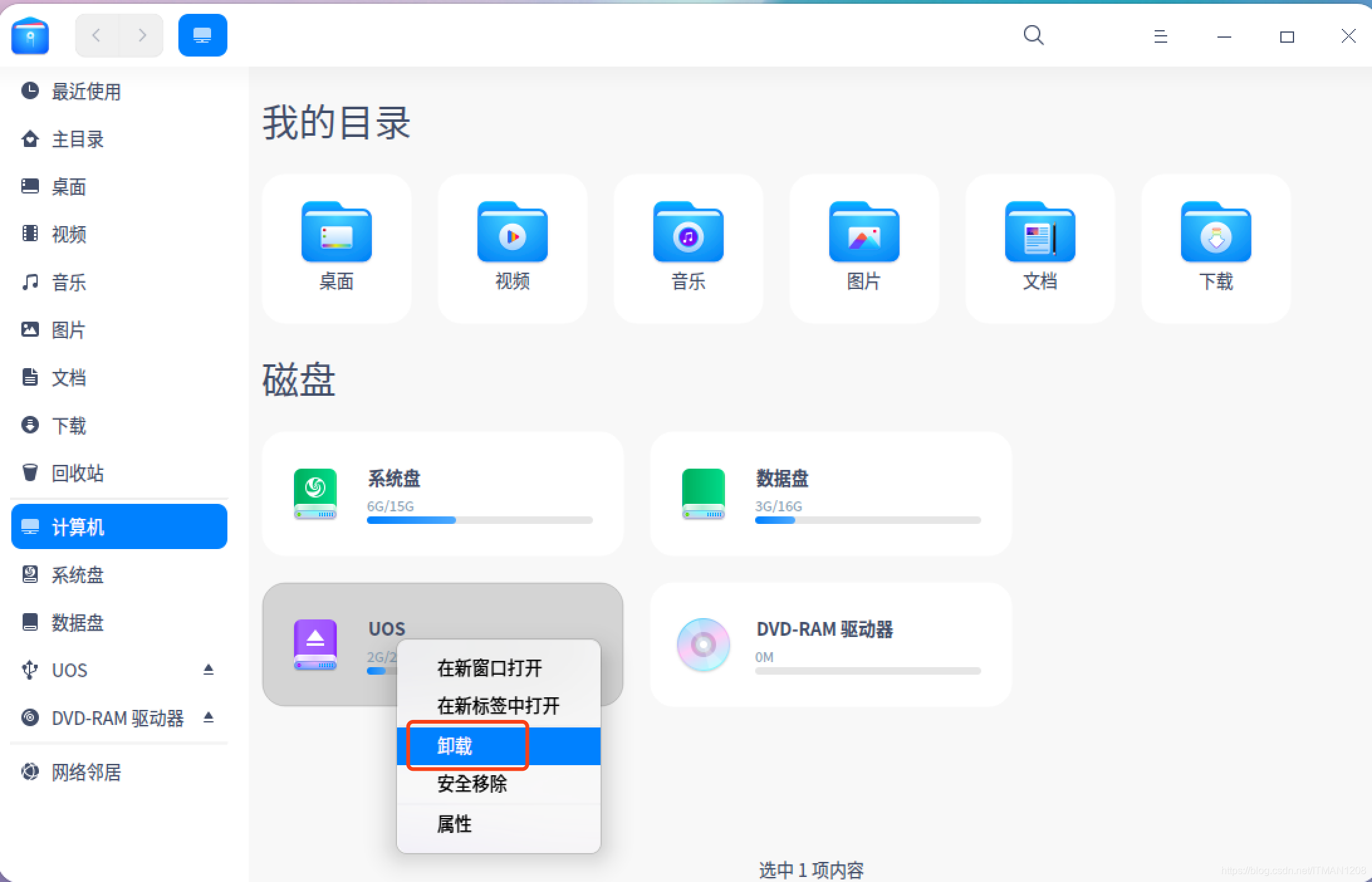The width and height of the screenshot is (1372, 882).
Task: Click the system disk usage bar
Action: [x=479, y=520]
